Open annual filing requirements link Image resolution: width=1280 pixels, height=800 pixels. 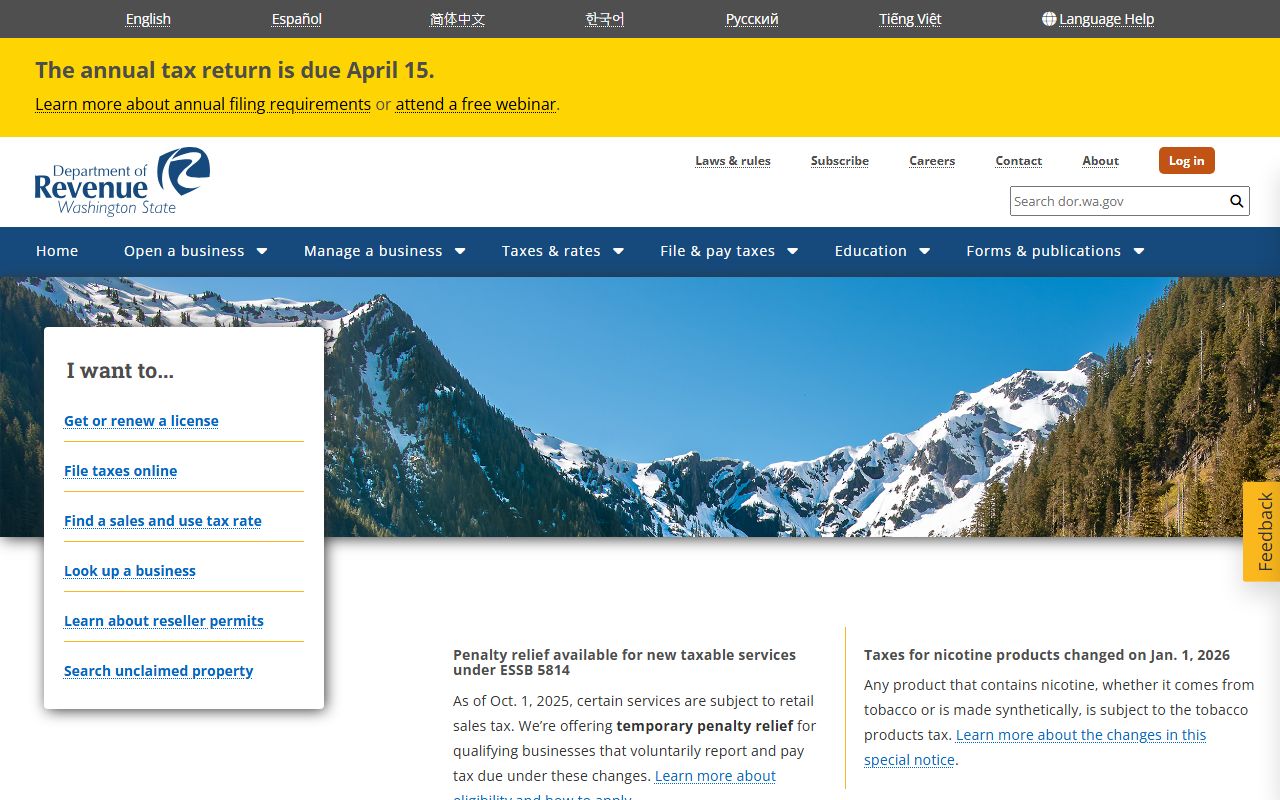coord(203,104)
